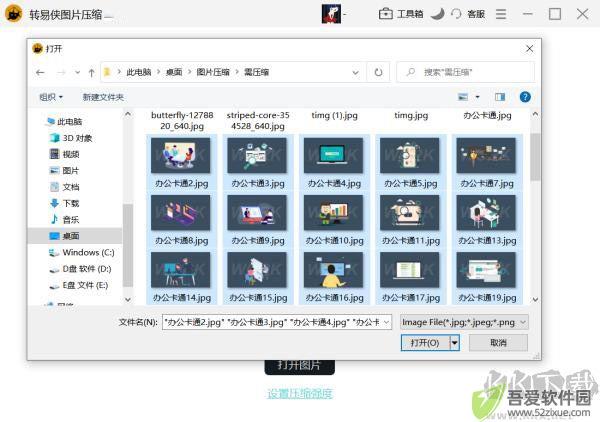Click the 需压缩 breadcrumb in address bar
Image resolution: width=600 pixels, height=422 pixels.
(x=256, y=72)
